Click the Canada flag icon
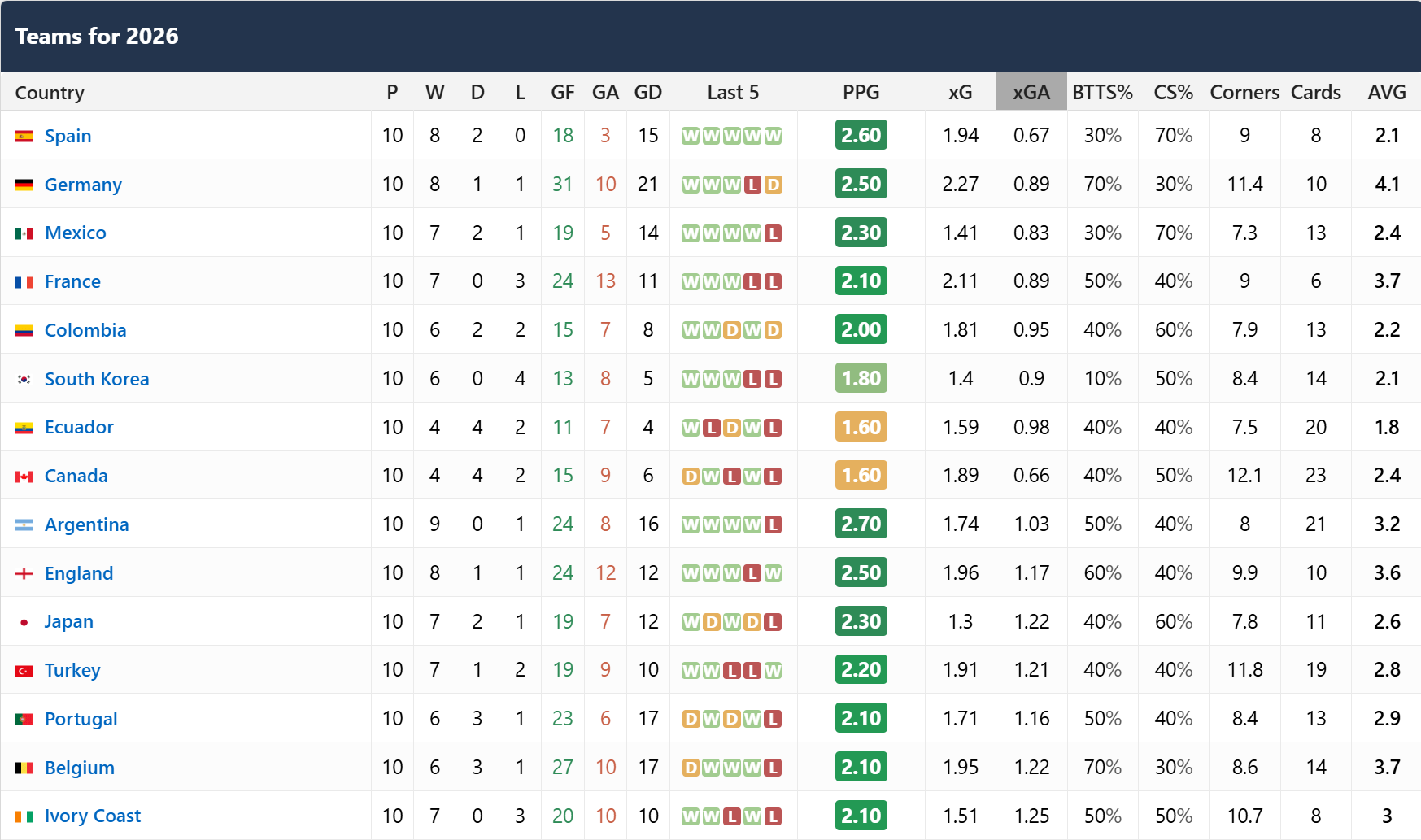This screenshot has width=1421, height=840. (24, 477)
